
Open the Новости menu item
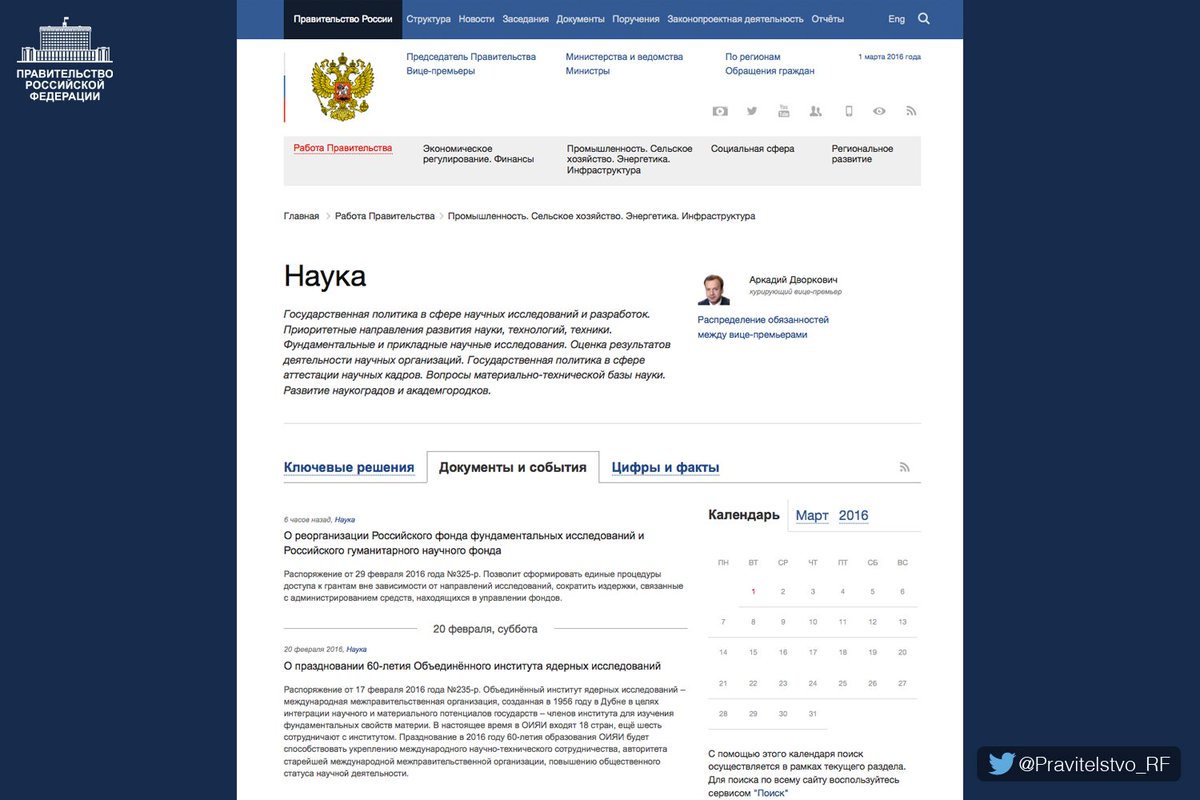click(476, 19)
